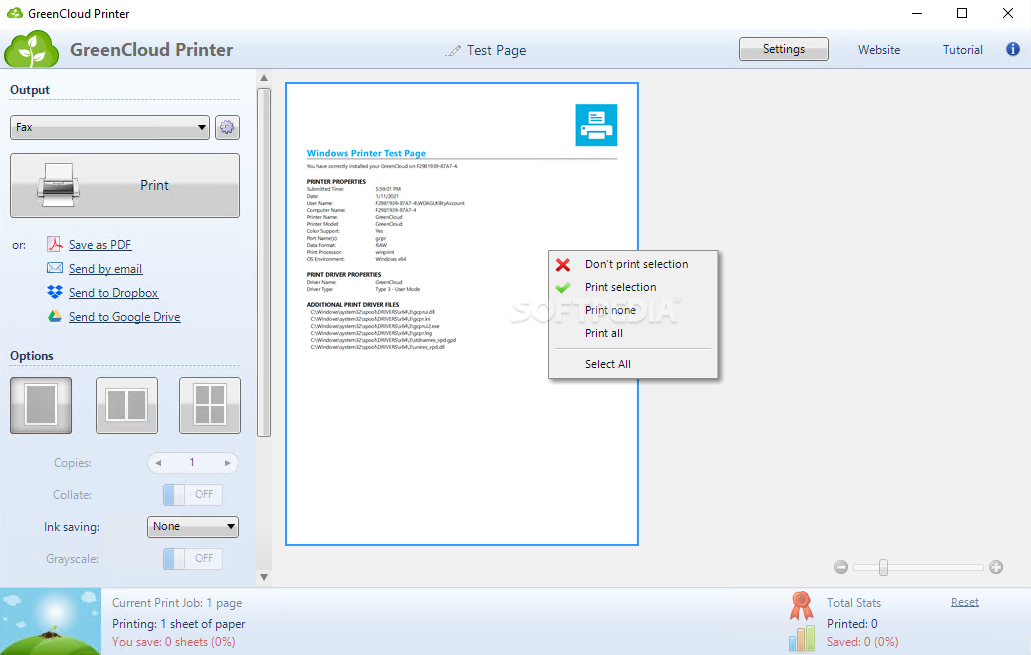The image size is (1031, 655).
Task: Click Send to Dropbox link
Action: [x=113, y=293]
